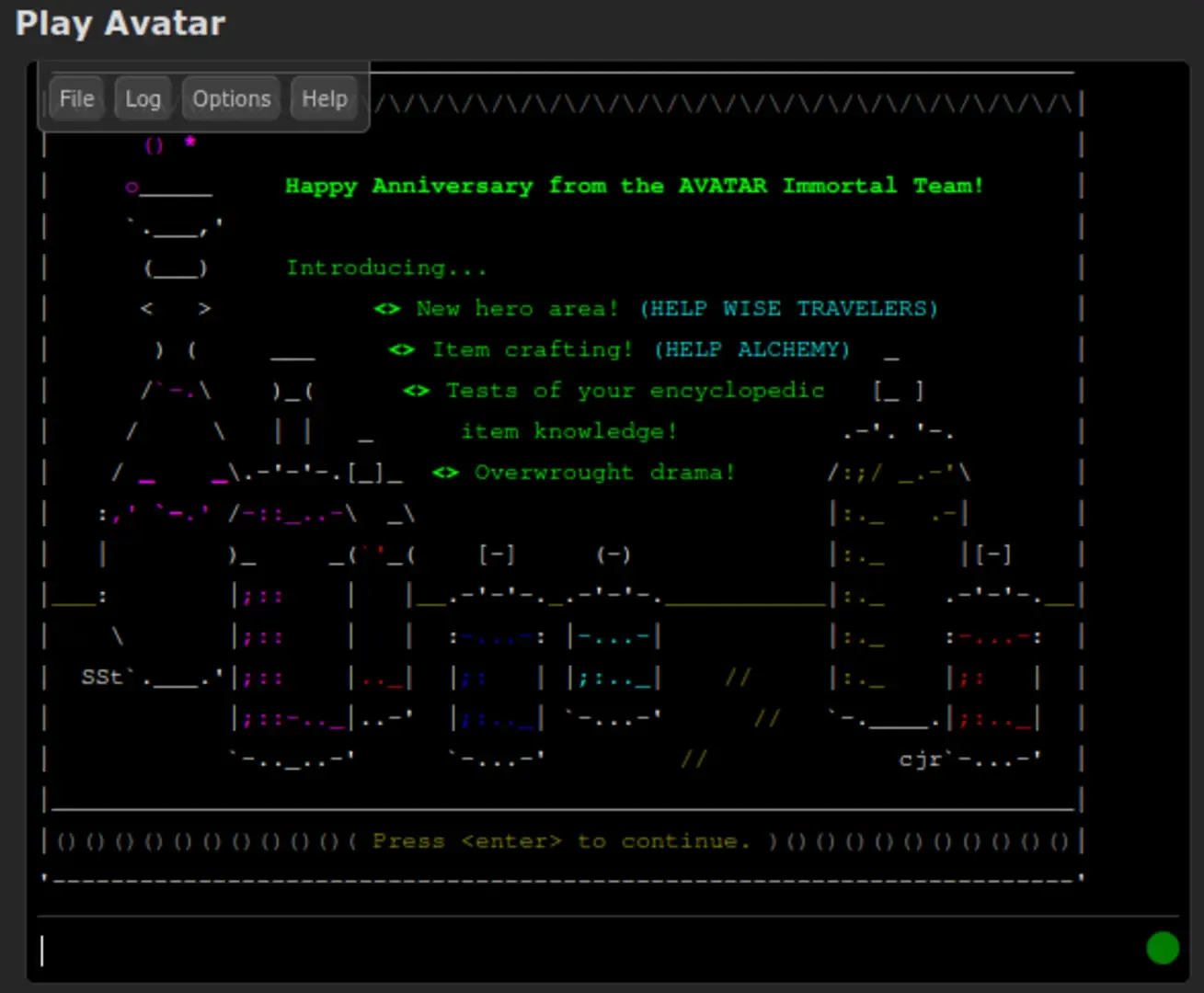Open the File menu
The width and height of the screenshot is (1204, 993).
(76, 98)
